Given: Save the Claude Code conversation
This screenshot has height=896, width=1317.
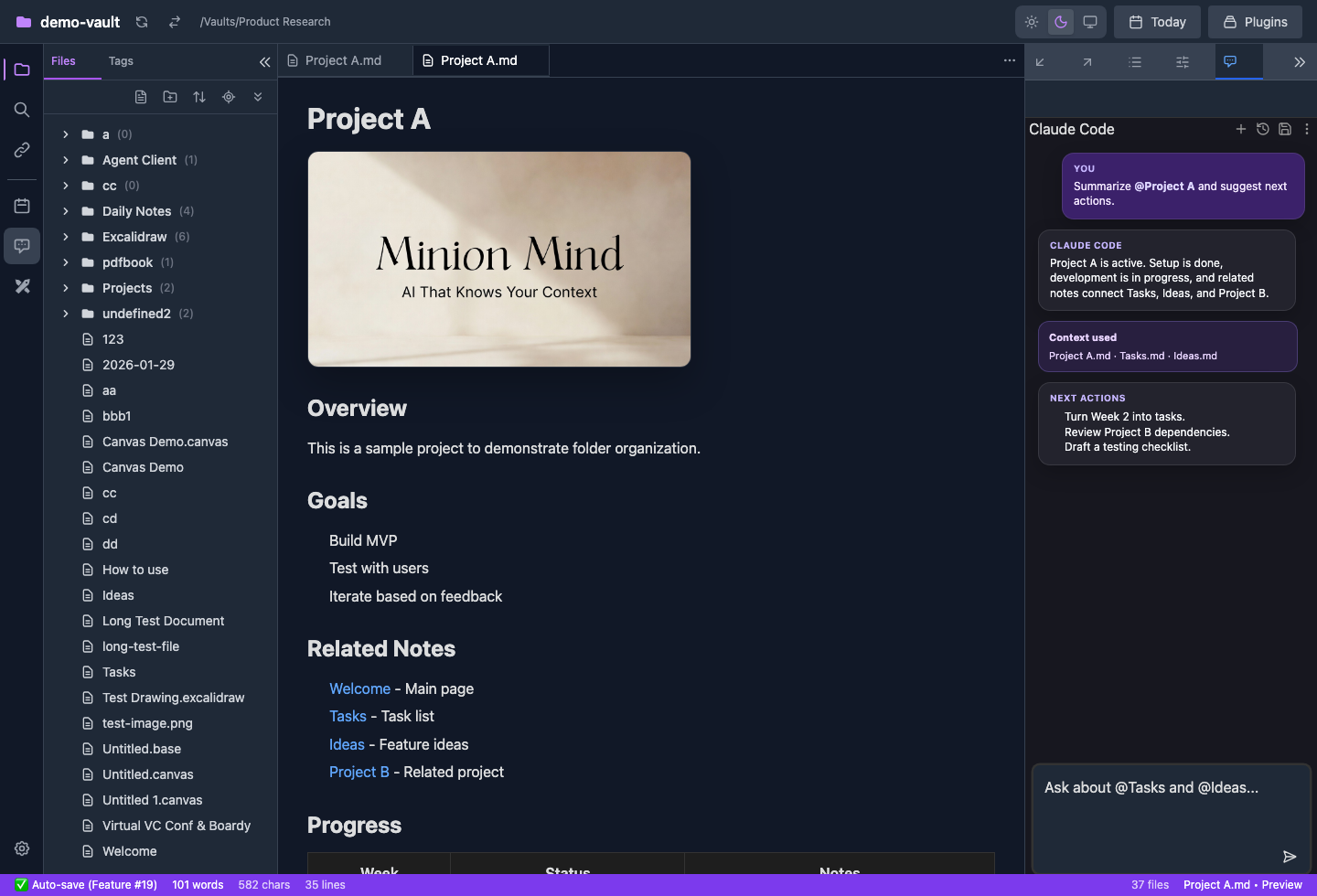Looking at the screenshot, I should click(1285, 129).
